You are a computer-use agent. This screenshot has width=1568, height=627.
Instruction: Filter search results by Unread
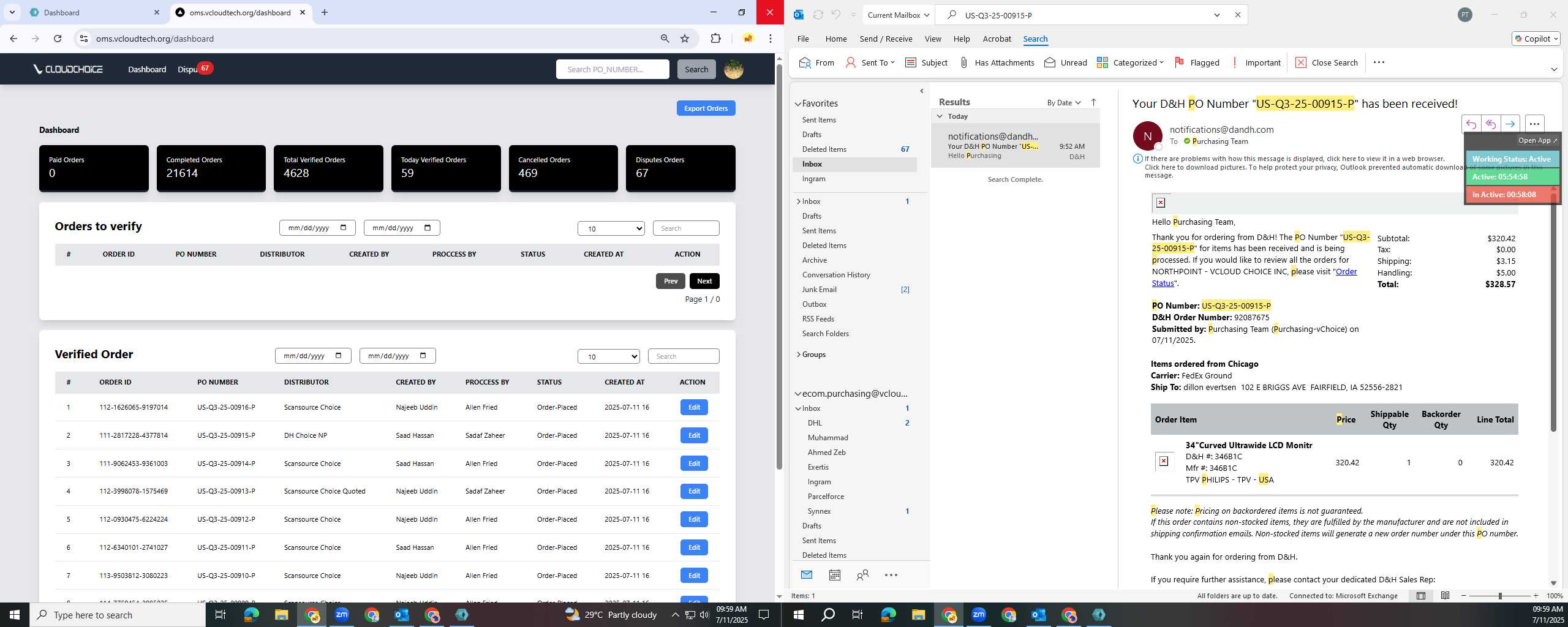click(1066, 62)
